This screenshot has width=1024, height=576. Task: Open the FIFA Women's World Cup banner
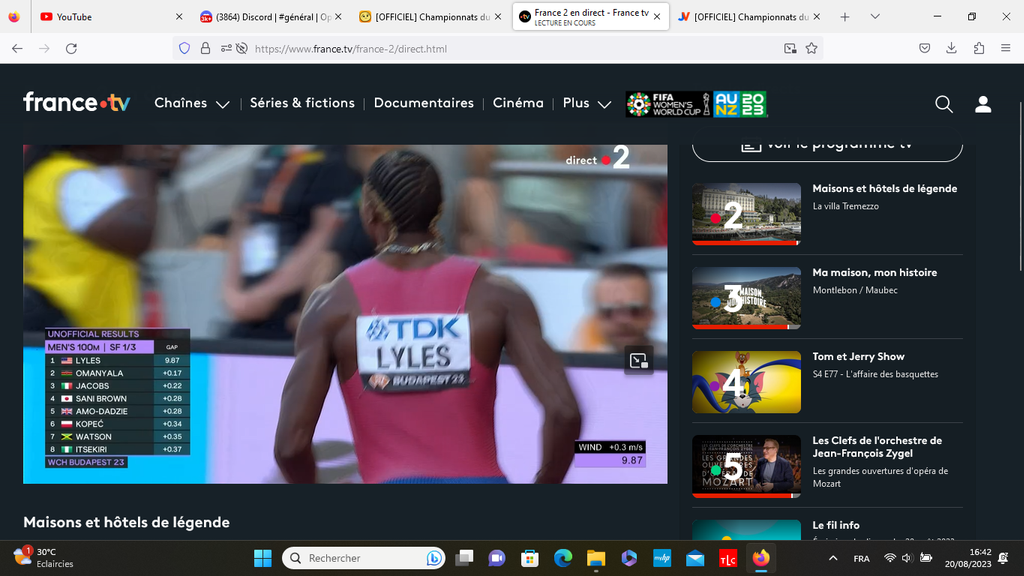point(696,104)
